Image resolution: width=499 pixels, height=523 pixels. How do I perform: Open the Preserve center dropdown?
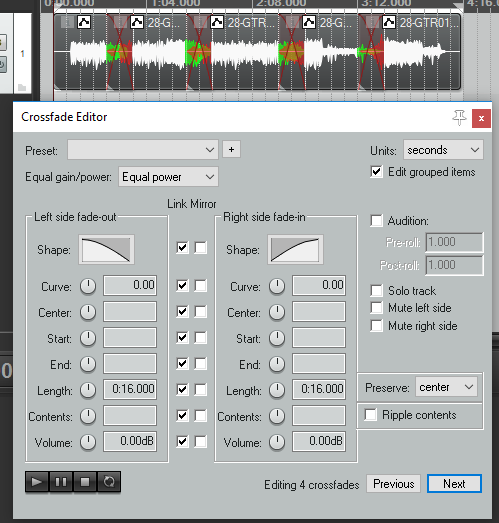coord(446,387)
